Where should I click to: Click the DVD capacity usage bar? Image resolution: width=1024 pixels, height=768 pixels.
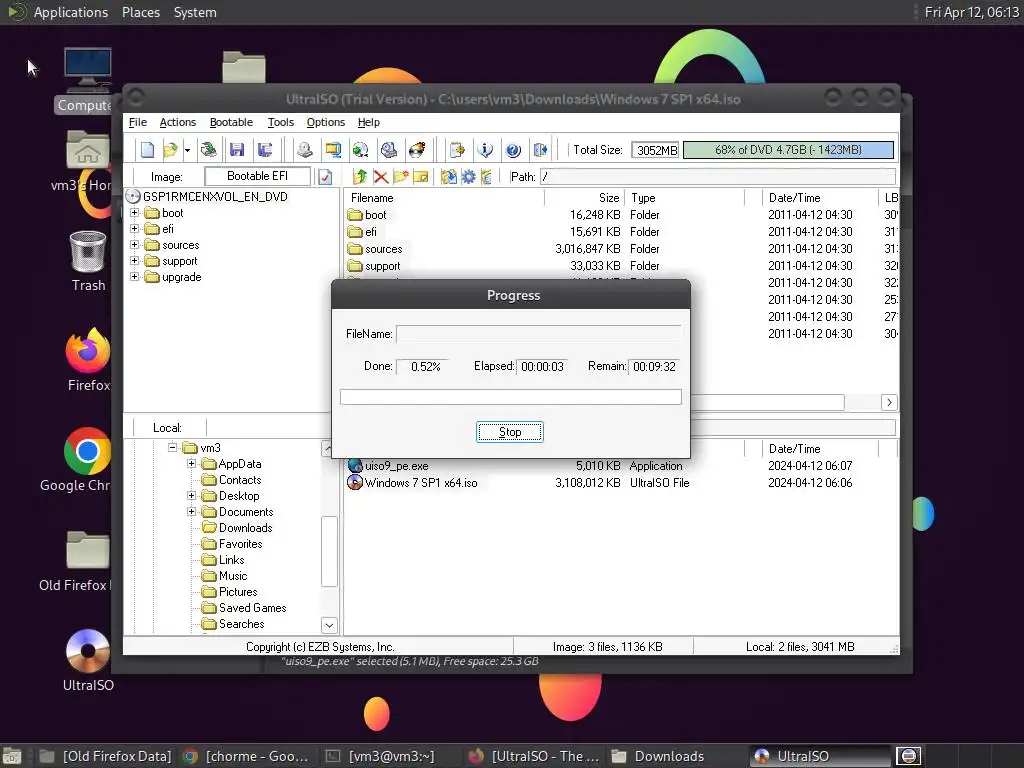pos(788,150)
